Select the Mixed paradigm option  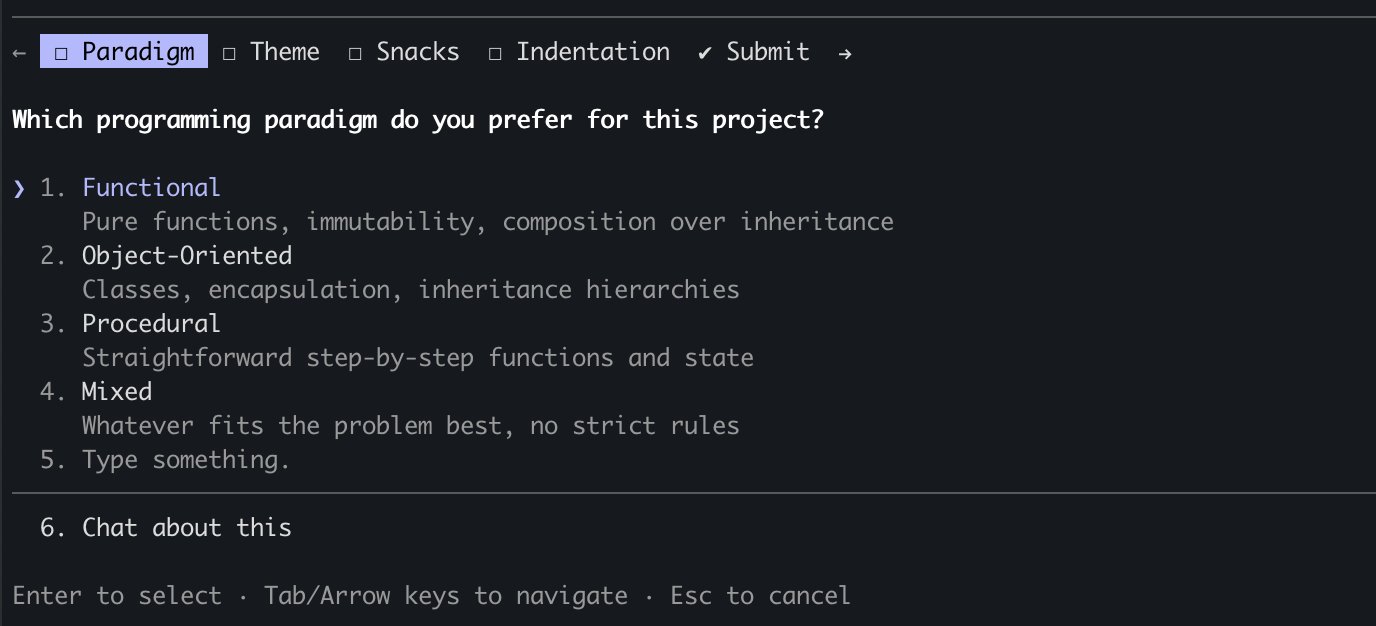pos(117,391)
